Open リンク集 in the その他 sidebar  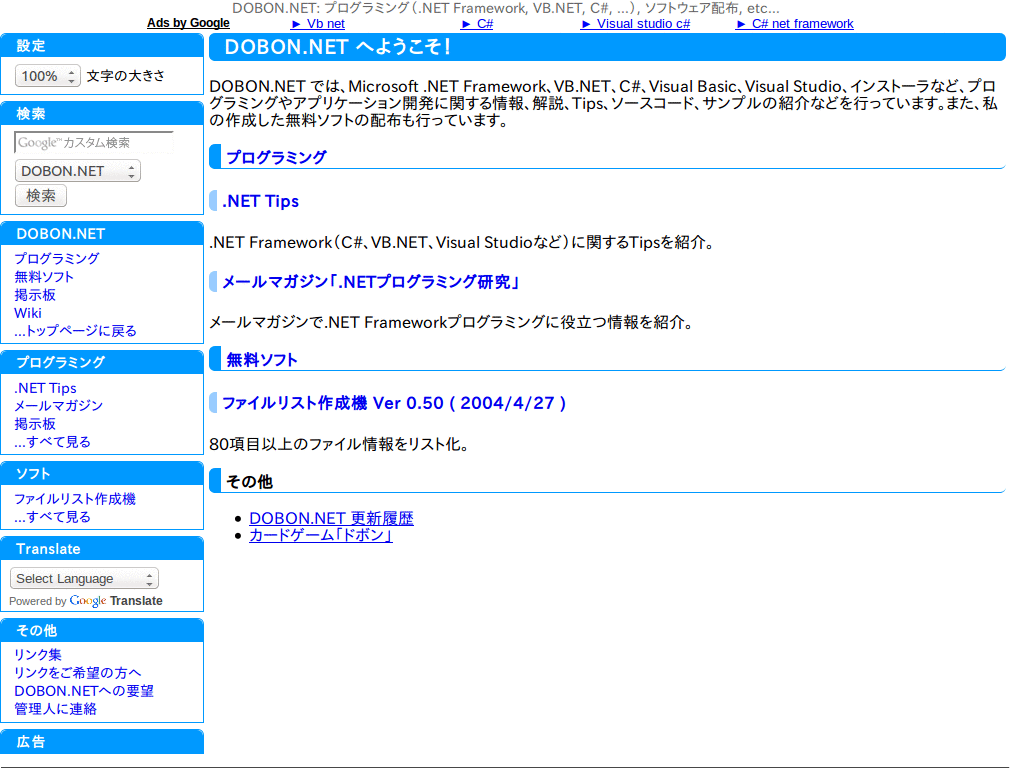(38, 654)
